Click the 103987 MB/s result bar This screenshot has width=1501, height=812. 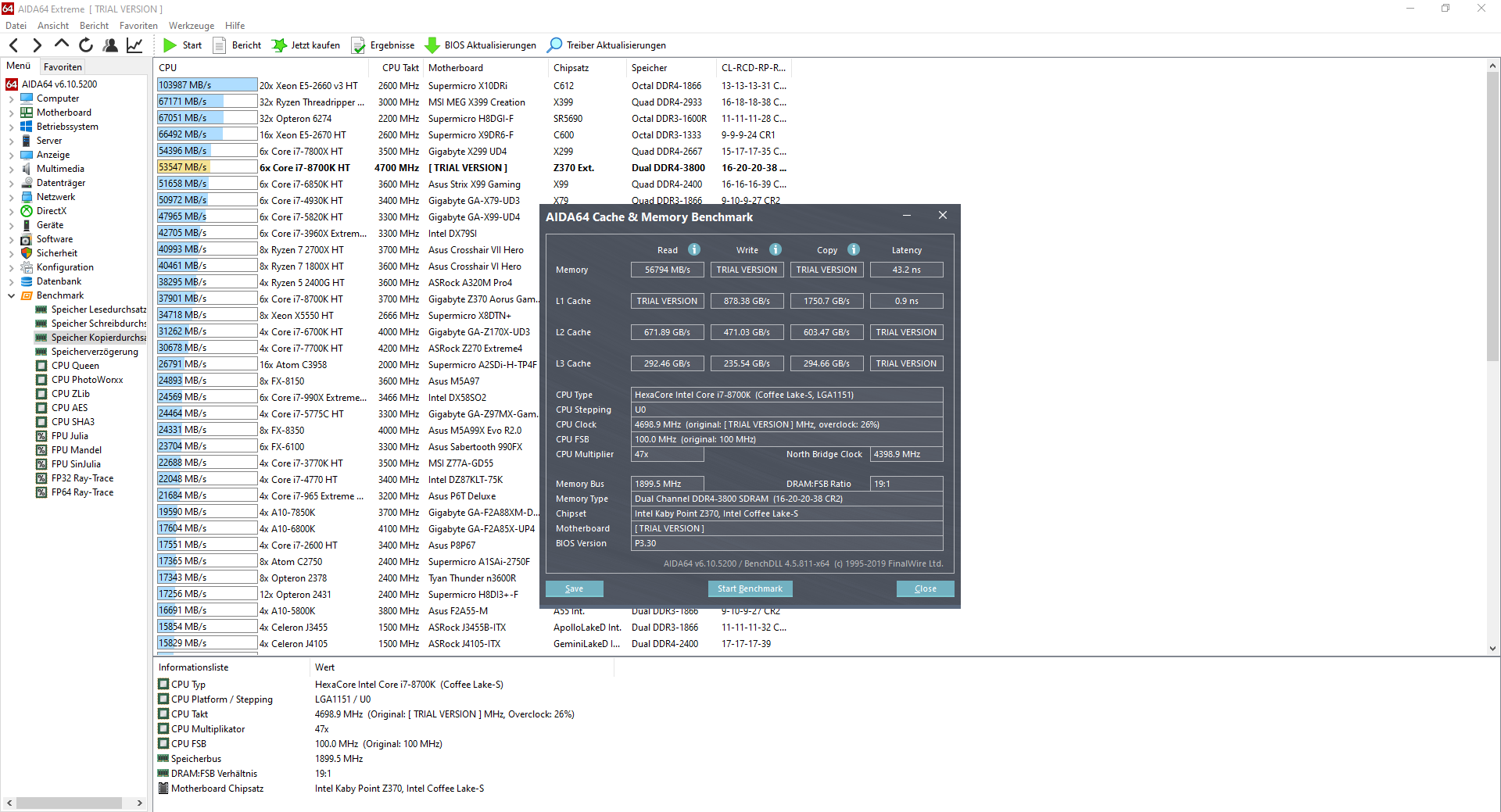pos(207,85)
